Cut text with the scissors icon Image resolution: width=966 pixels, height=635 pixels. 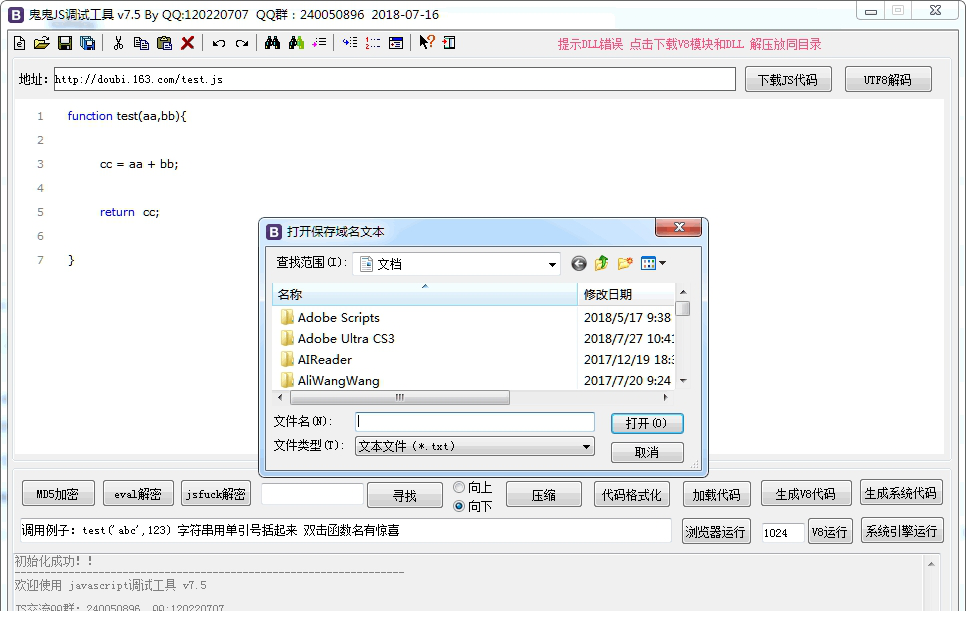(x=120, y=42)
